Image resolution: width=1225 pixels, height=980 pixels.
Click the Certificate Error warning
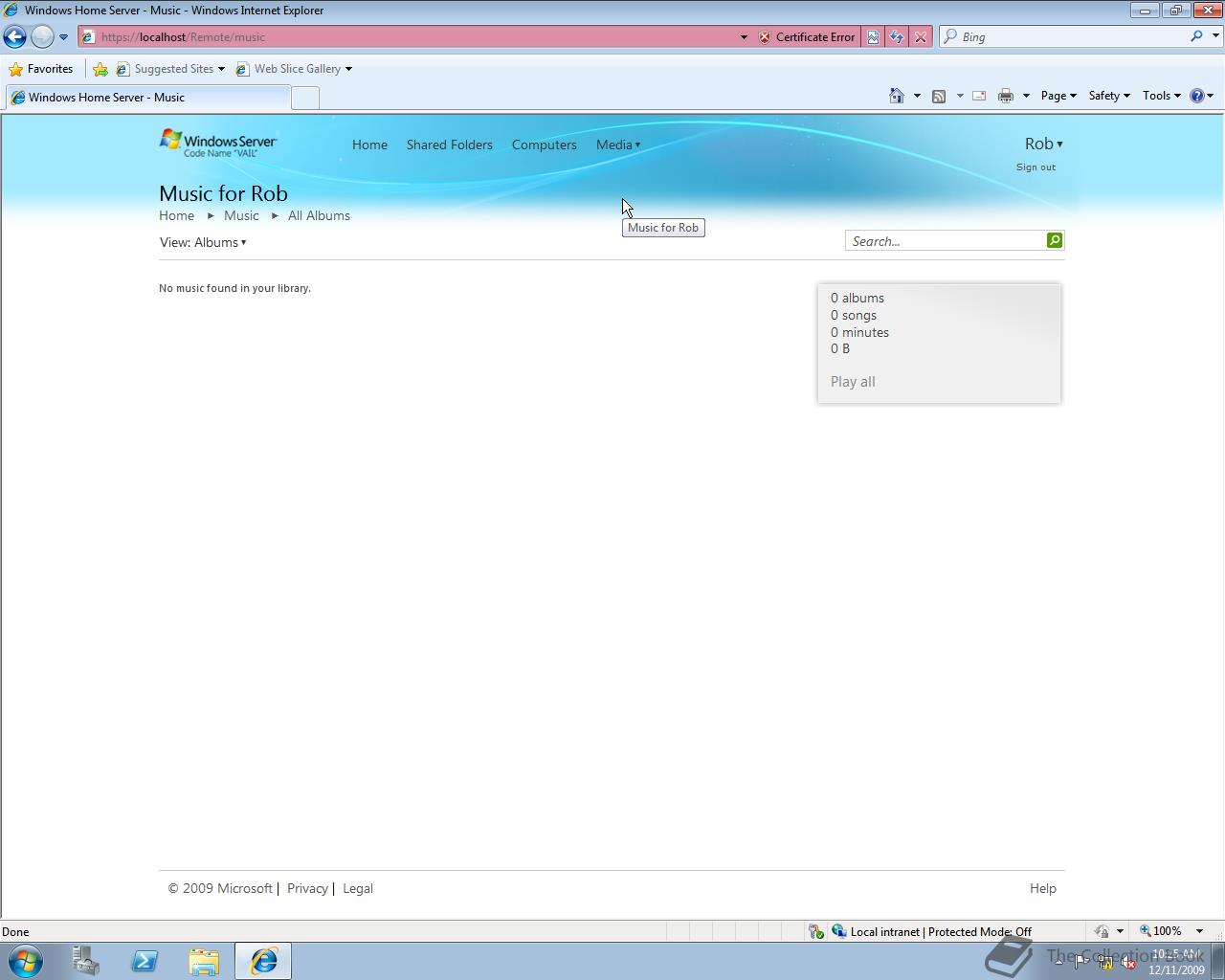tap(807, 37)
